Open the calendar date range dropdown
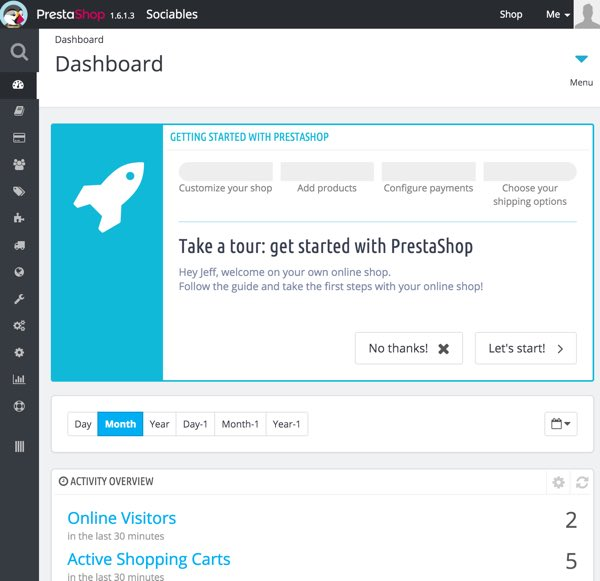The height and width of the screenshot is (581, 600). coord(561,424)
